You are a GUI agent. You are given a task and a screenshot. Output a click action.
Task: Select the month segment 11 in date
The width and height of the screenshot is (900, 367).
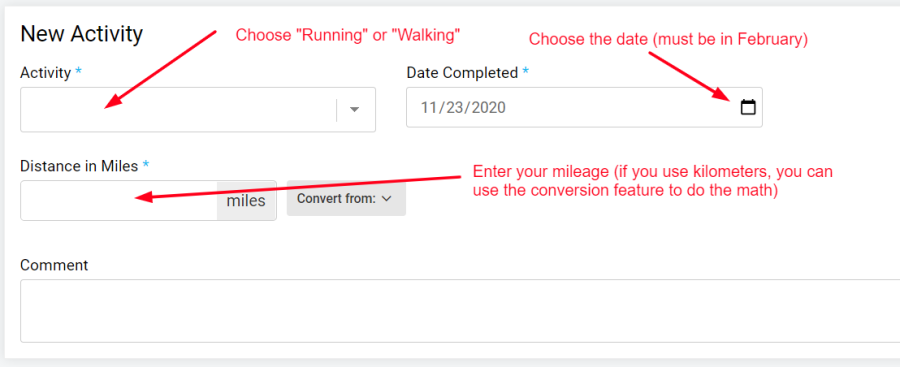point(429,107)
